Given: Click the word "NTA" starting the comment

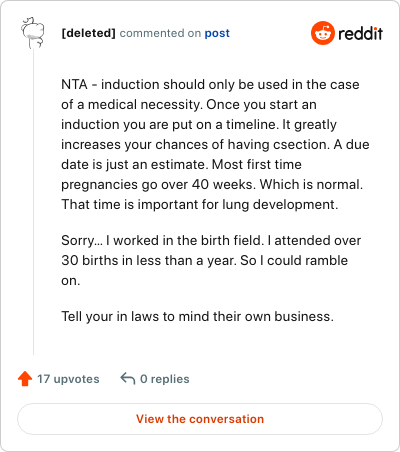Looking at the screenshot, I should [x=74, y=84].
